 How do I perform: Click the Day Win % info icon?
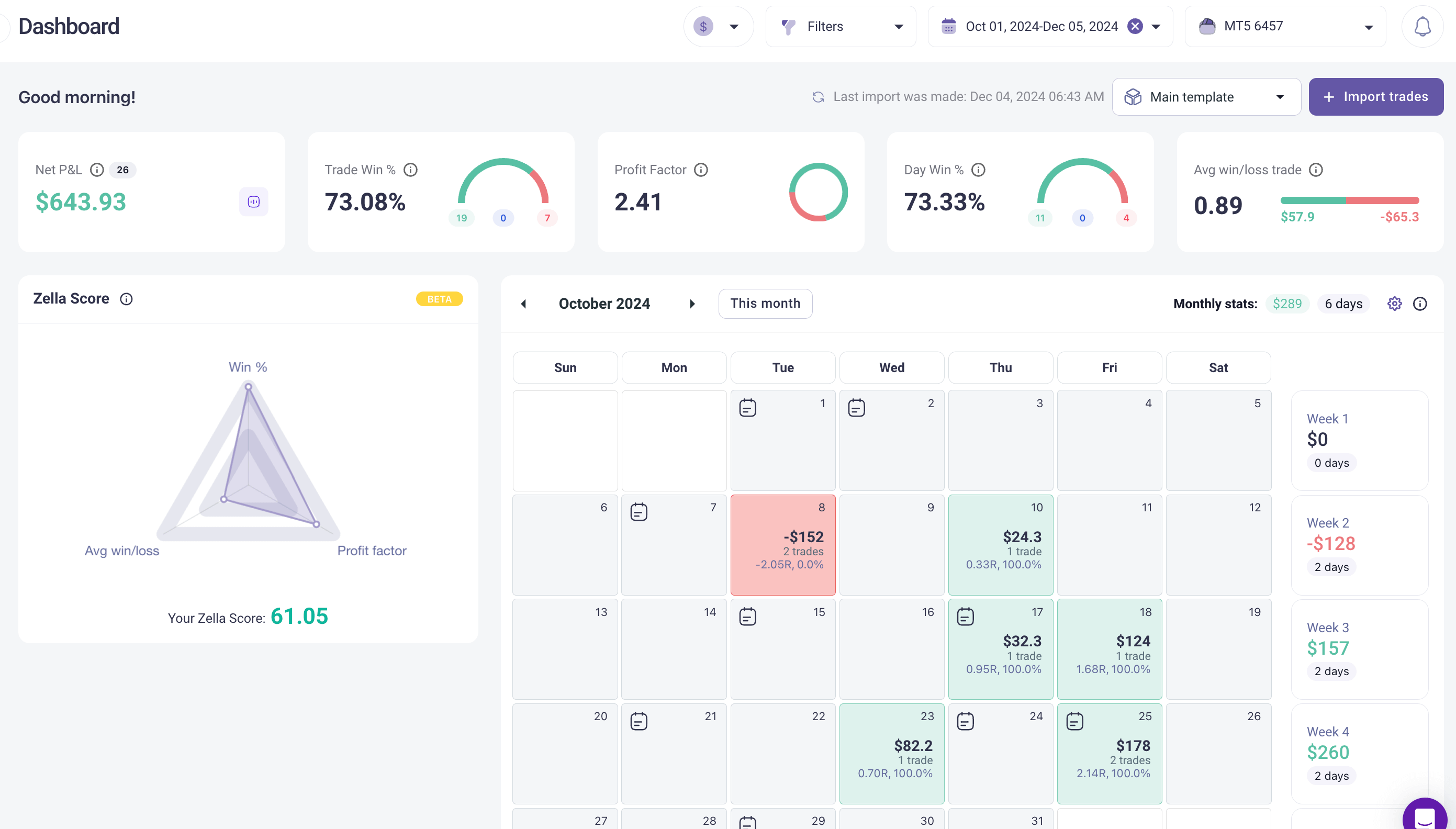(x=978, y=170)
